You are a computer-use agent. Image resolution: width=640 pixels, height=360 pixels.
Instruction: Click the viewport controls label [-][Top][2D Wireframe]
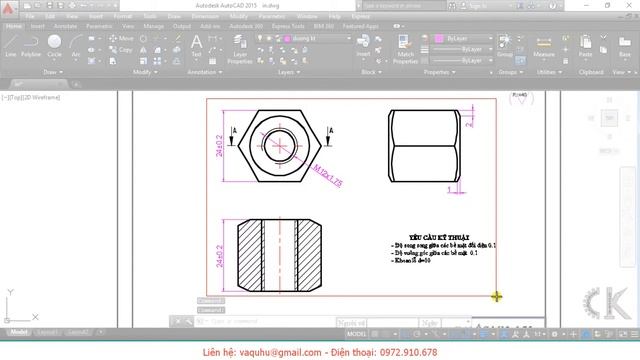pos(31,98)
